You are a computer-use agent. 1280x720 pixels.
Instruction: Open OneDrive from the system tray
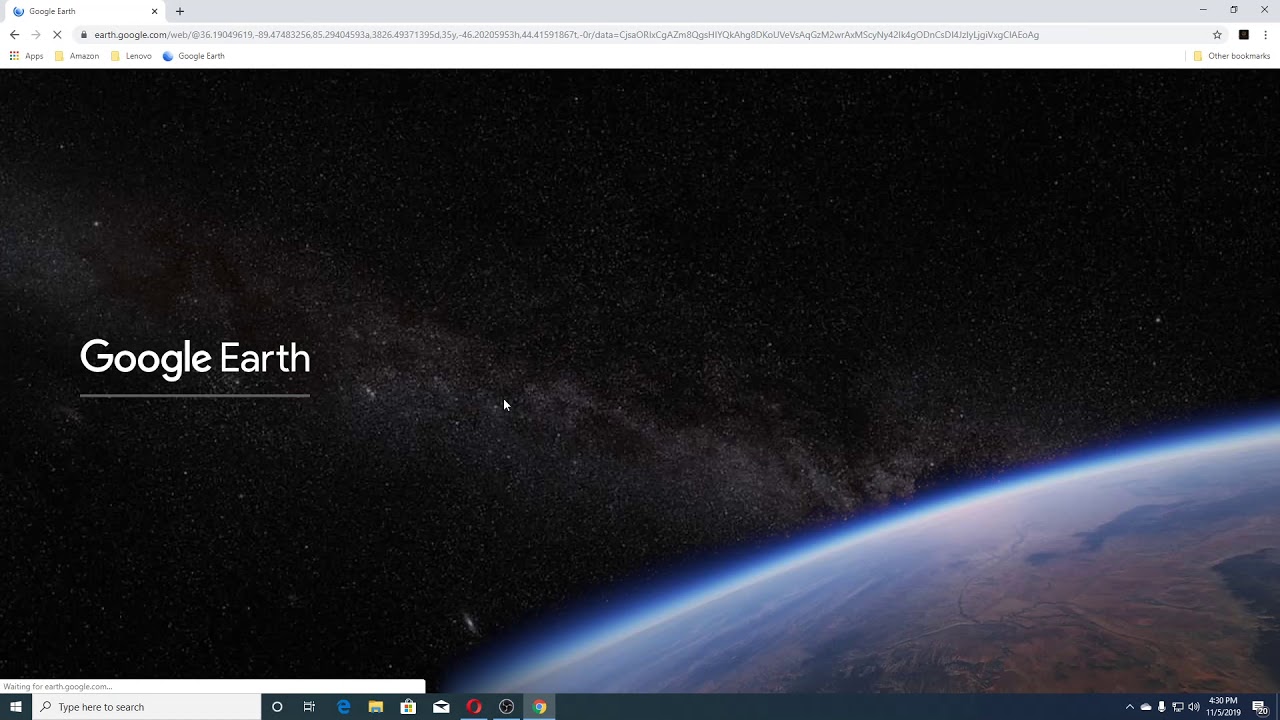click(x=1146, y=707)
